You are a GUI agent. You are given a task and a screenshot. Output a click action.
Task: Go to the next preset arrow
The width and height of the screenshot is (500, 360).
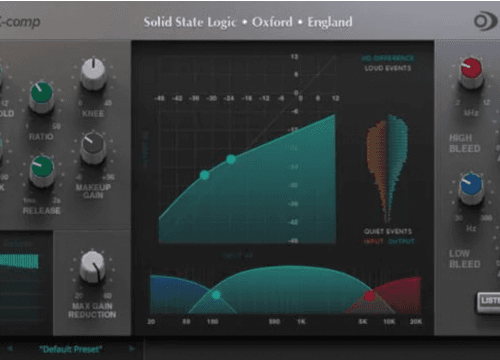point(132,349)
